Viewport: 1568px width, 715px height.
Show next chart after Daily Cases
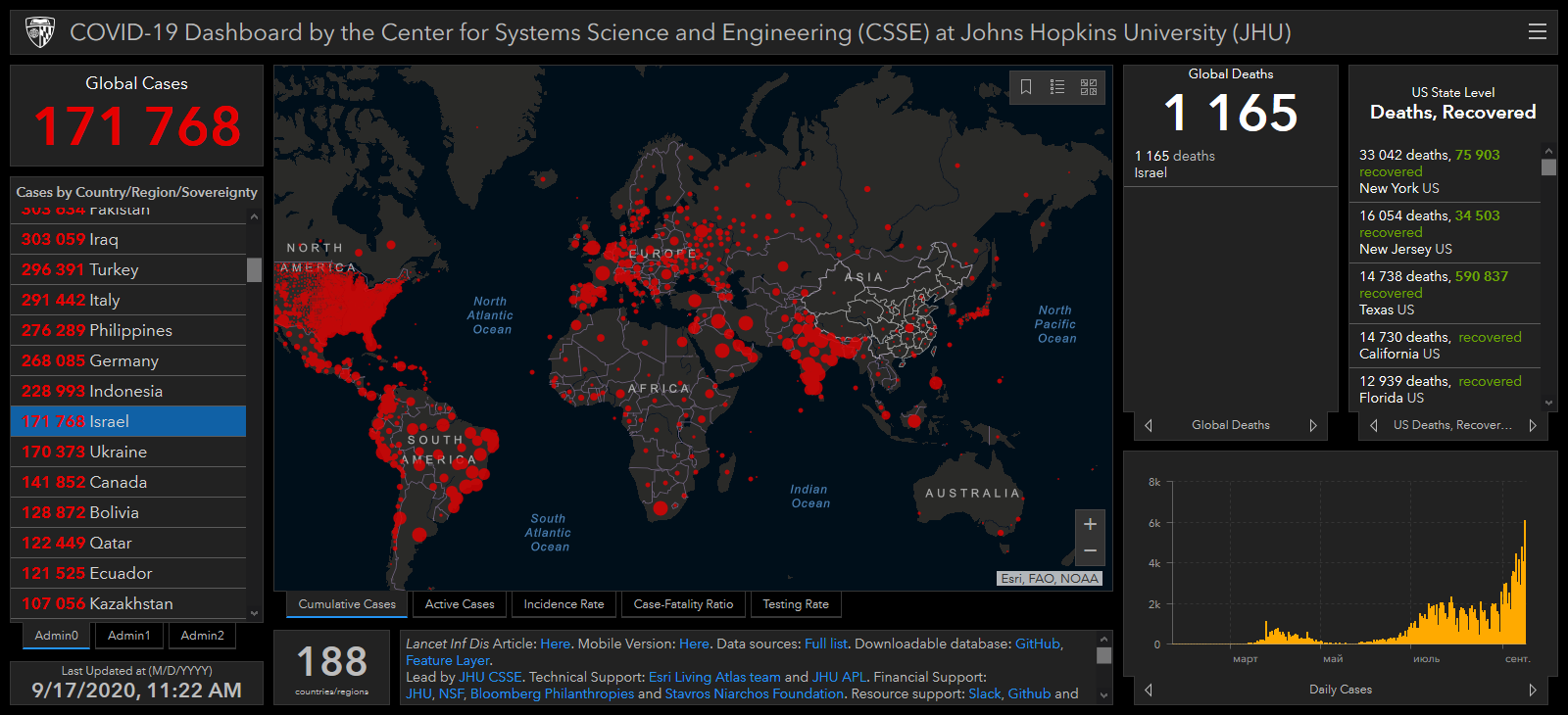point(1533,690)
